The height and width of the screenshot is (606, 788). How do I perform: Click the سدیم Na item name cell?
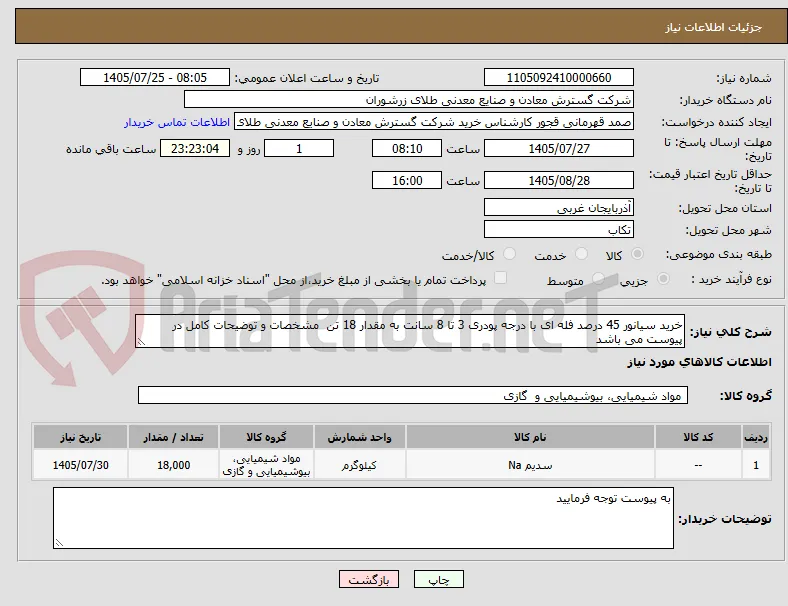pos(530,465)
